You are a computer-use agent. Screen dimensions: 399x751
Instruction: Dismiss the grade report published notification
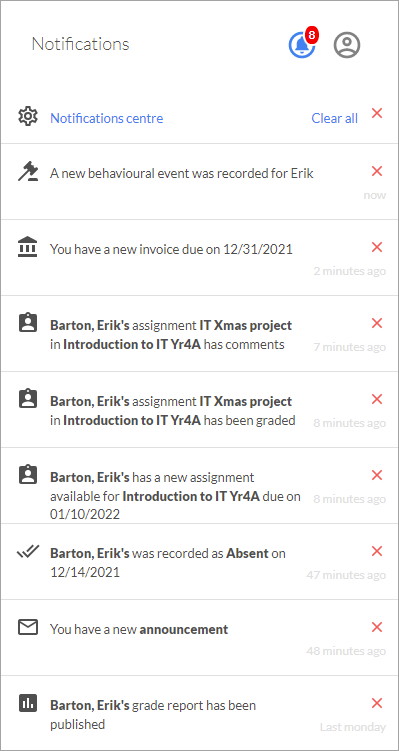[377, 703]
